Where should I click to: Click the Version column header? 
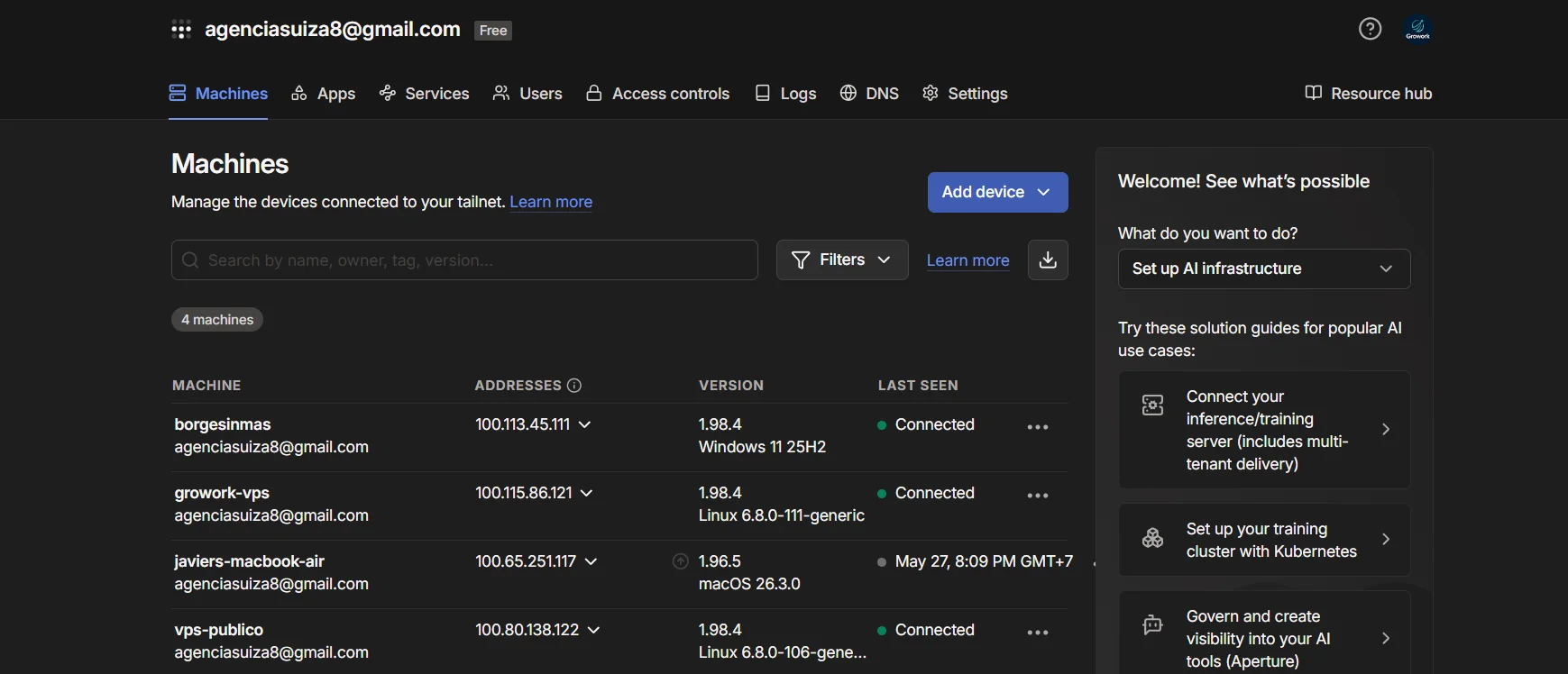pos(731,386)
